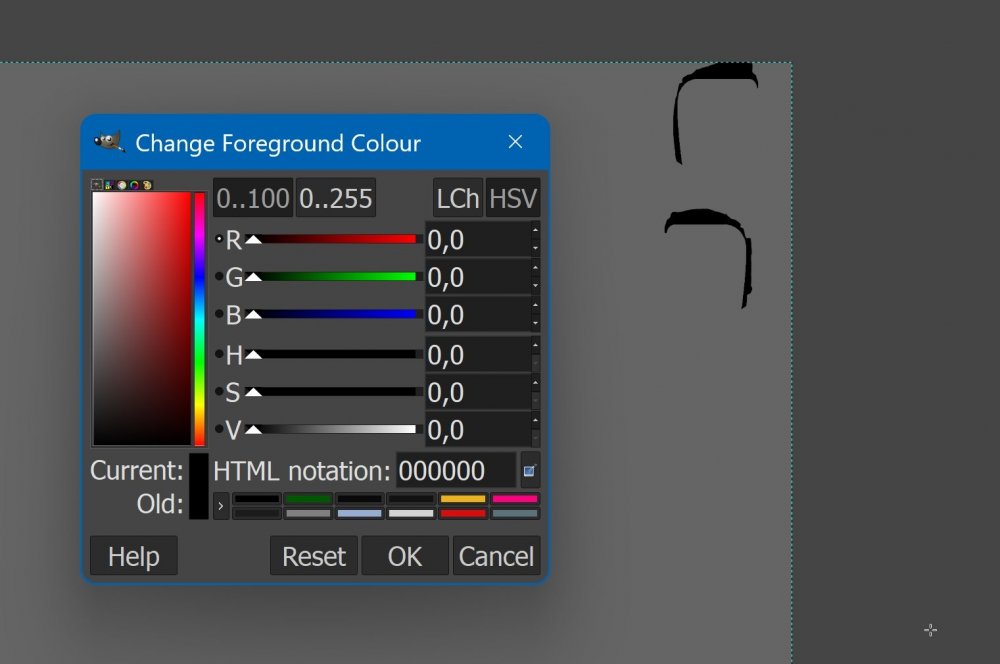
Task: Click the Current colour preview swatch
Action: [x=198, y=470]
